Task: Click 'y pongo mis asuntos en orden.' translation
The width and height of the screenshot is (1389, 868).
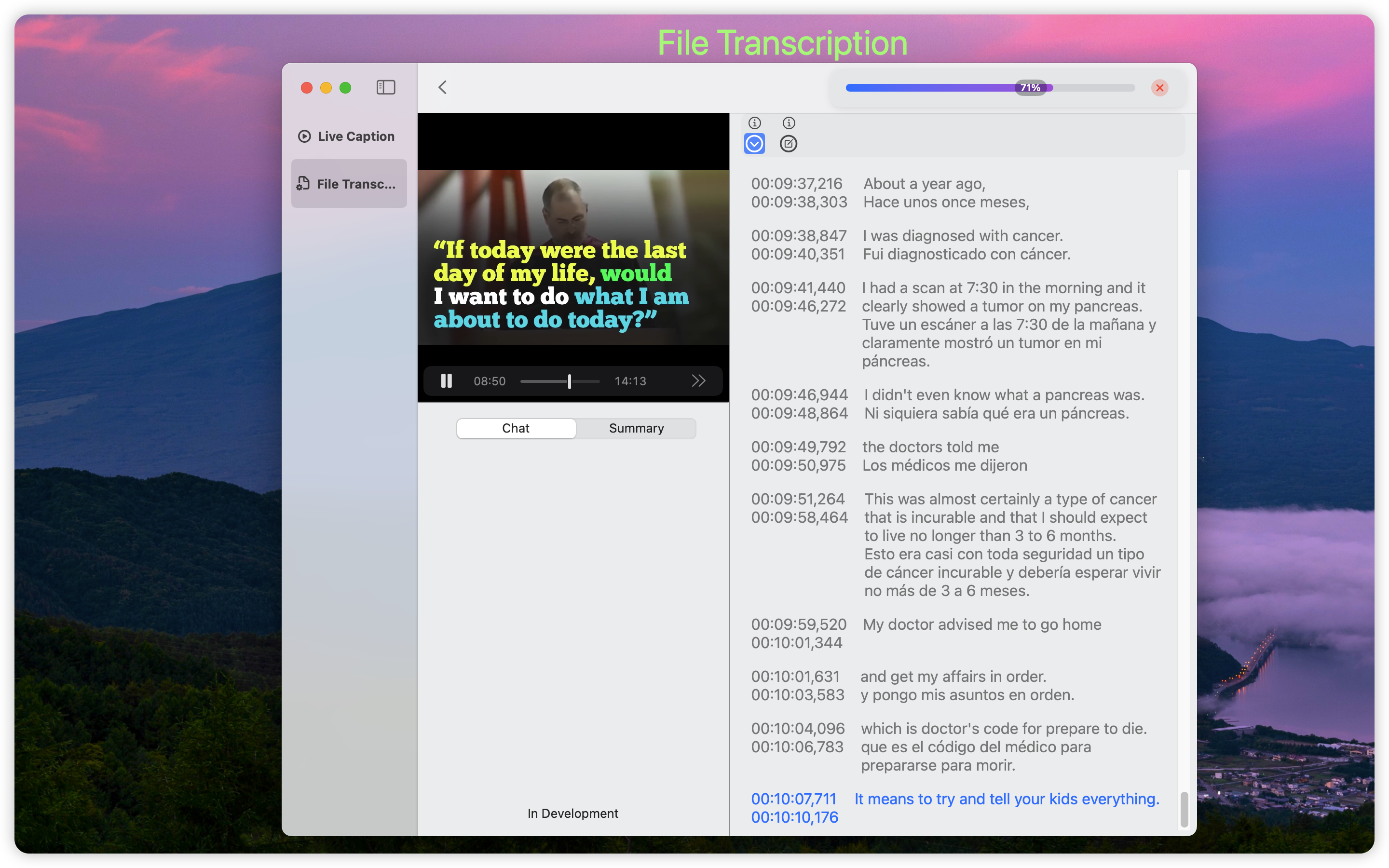Action: tap(967, 694)
